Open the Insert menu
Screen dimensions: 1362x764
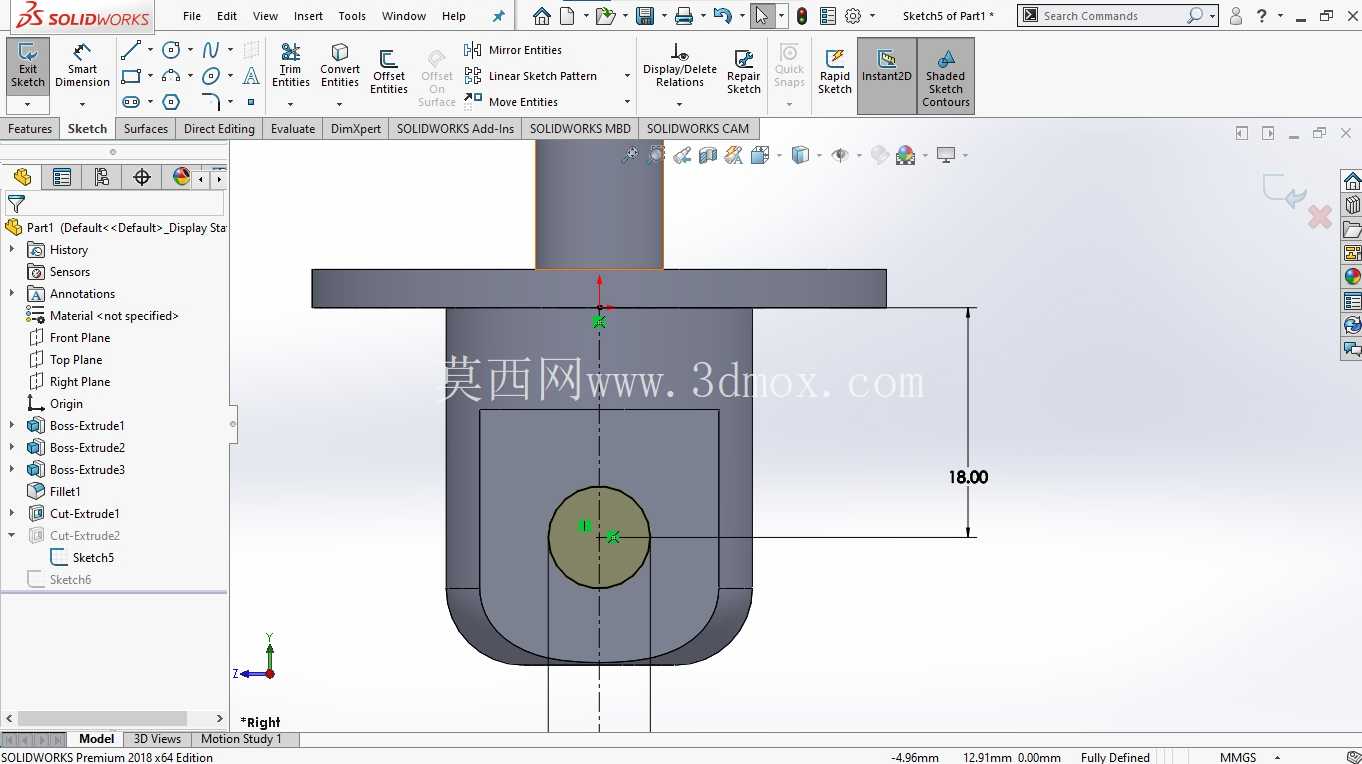pos(308,16)
